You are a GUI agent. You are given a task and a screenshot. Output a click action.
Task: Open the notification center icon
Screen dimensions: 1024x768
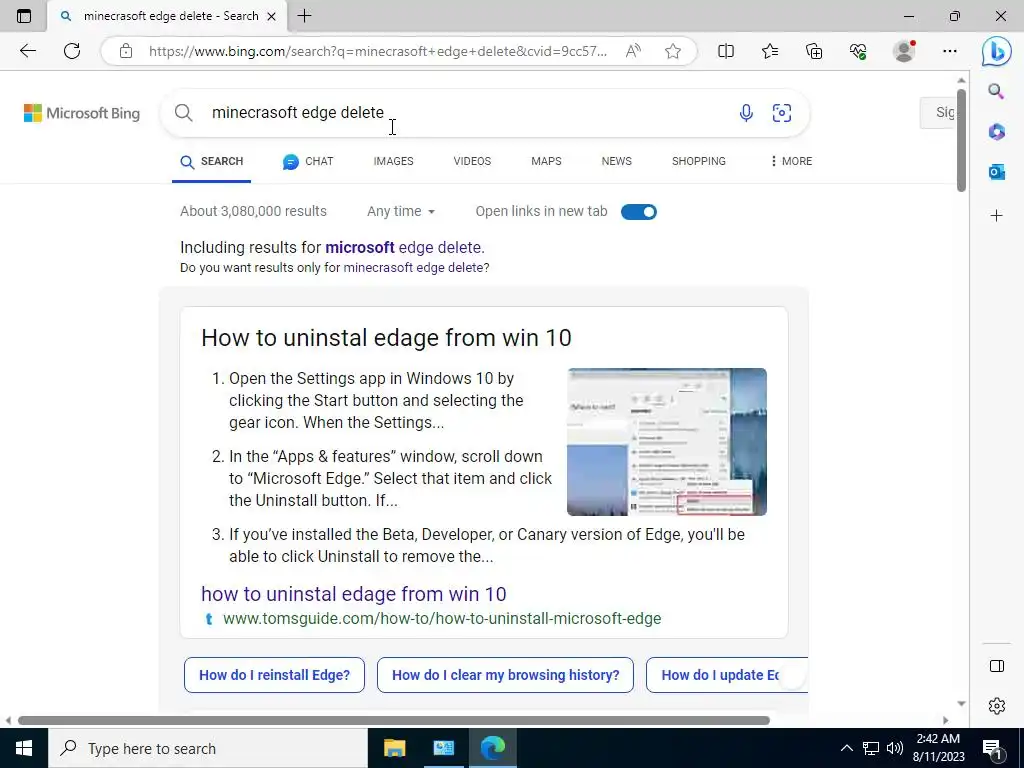point(993,748)
